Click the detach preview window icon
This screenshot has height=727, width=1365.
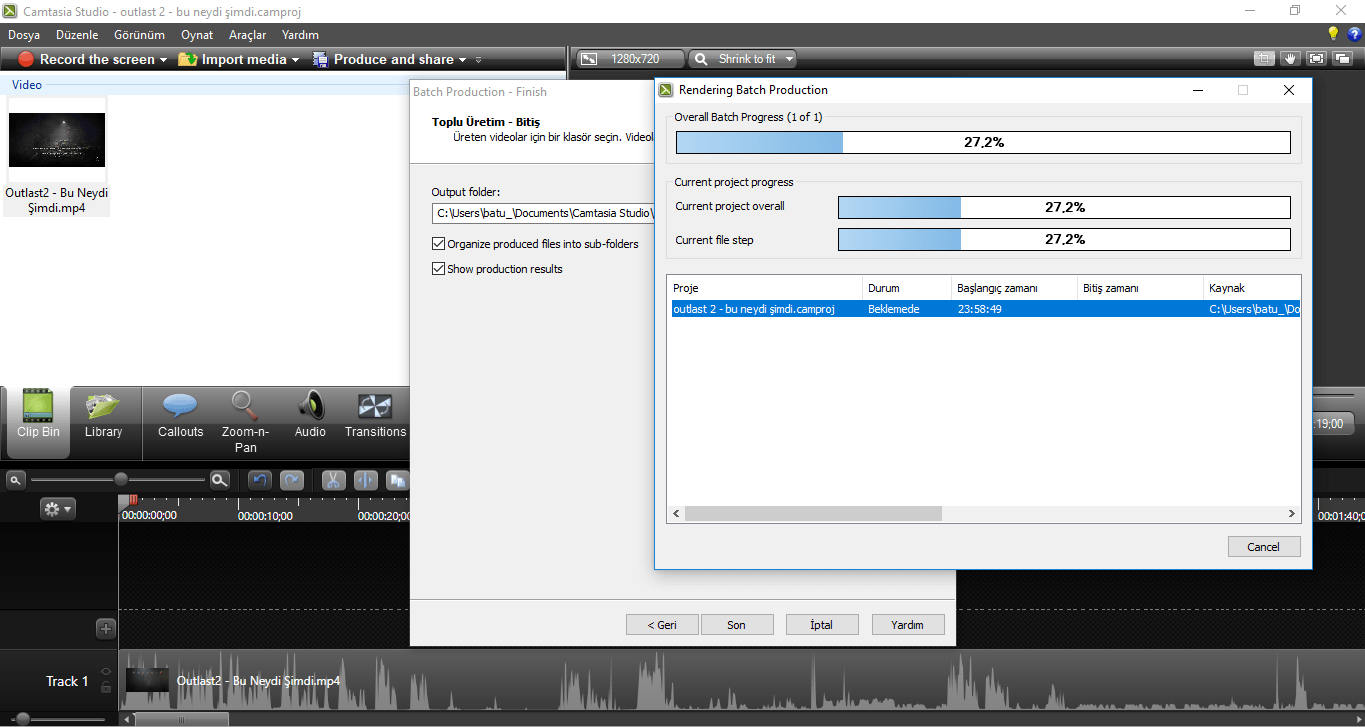(1342, 59)
